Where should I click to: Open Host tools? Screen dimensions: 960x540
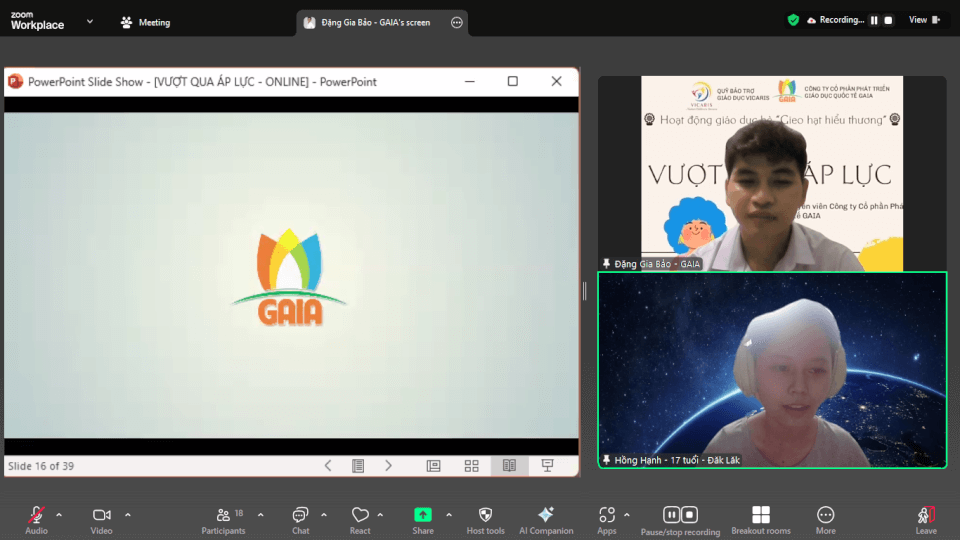click(486, 520)
